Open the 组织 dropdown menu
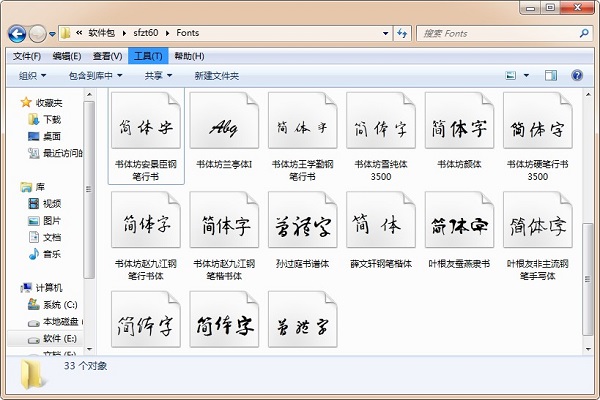600x400 pixels. click(32, 75)
